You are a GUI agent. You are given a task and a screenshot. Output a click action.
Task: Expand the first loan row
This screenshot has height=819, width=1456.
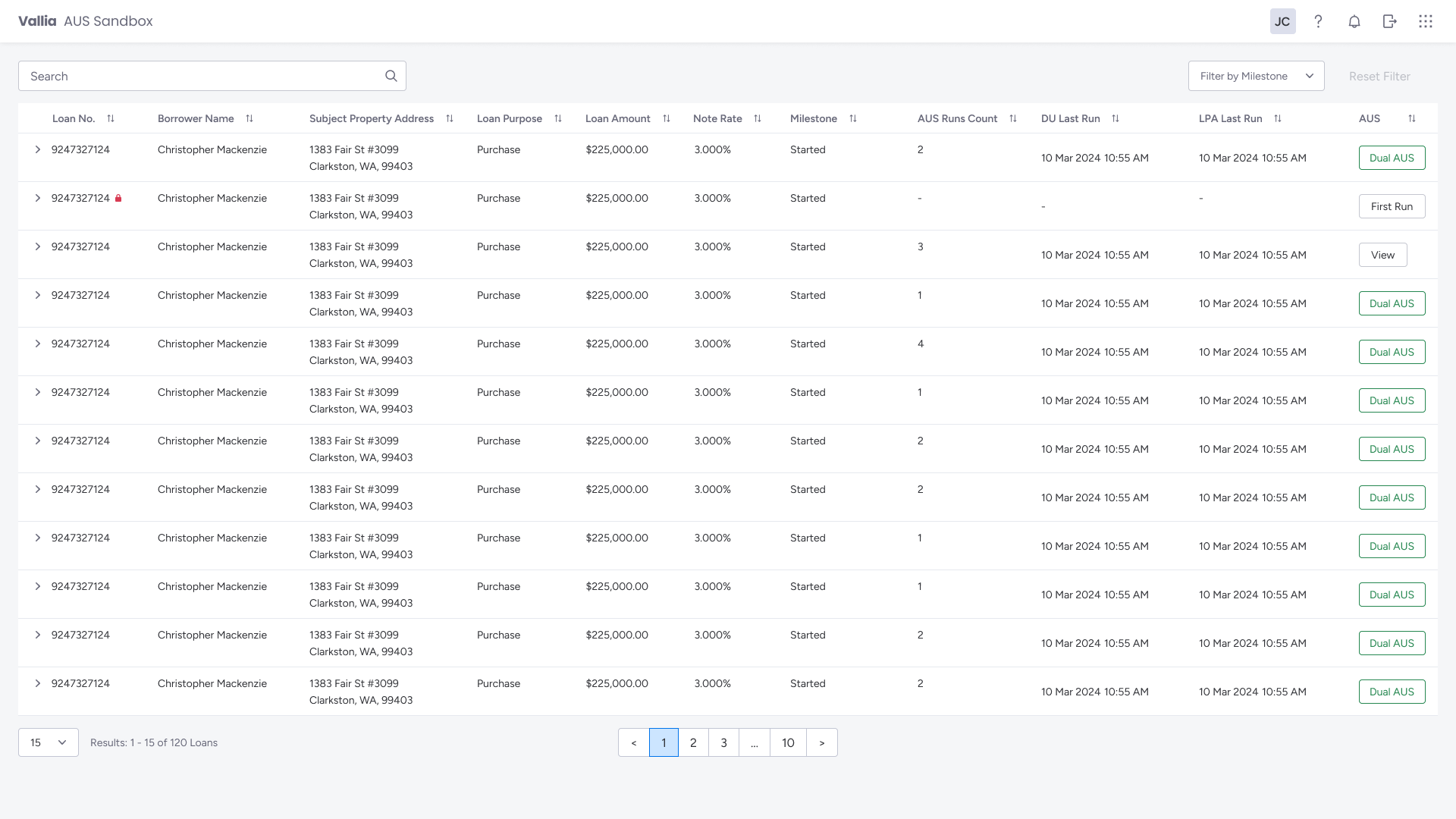pos(38,149)
